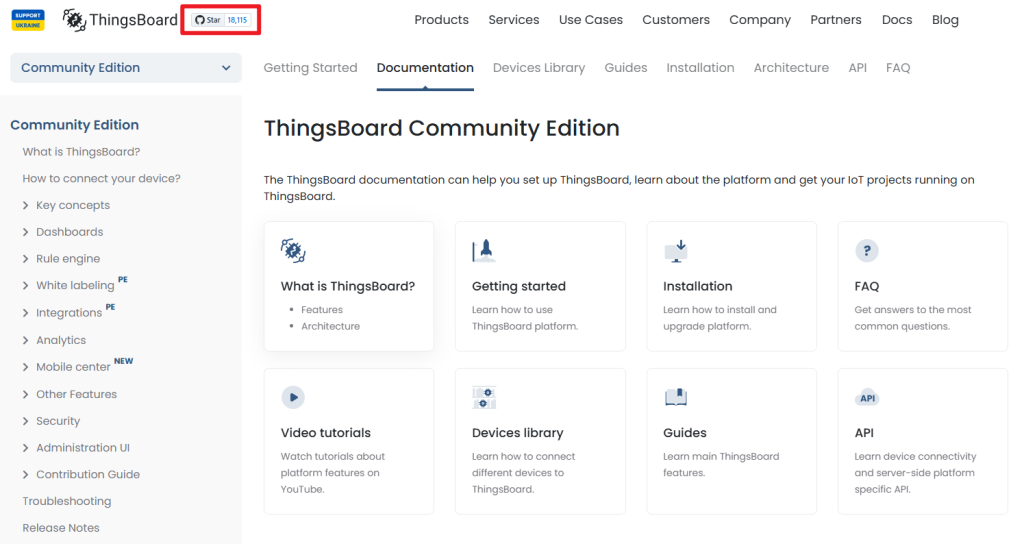
Task: Expand Dashboards section chevron
Action: pos(25,232)
